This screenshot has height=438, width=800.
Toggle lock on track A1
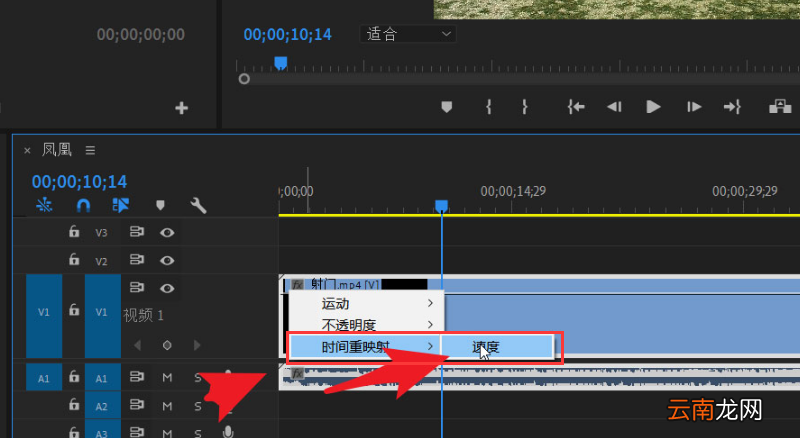point(74,377)
